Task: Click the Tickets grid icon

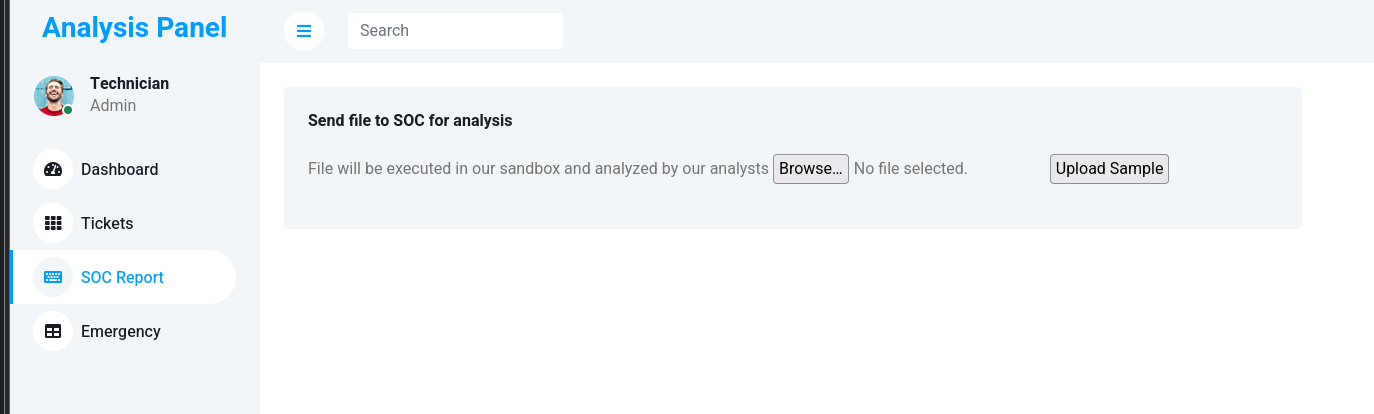Action: (x=53, y=223)
